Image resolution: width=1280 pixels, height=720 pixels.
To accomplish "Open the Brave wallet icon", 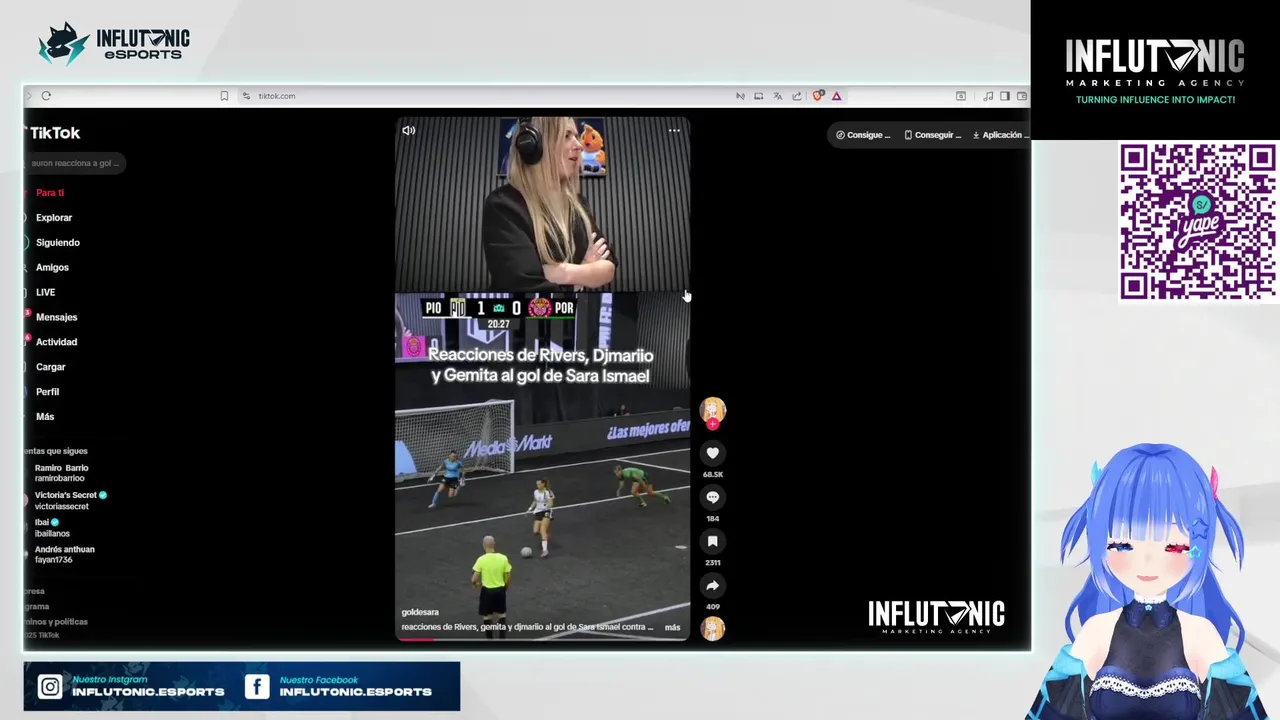I will pos(1021,96).
